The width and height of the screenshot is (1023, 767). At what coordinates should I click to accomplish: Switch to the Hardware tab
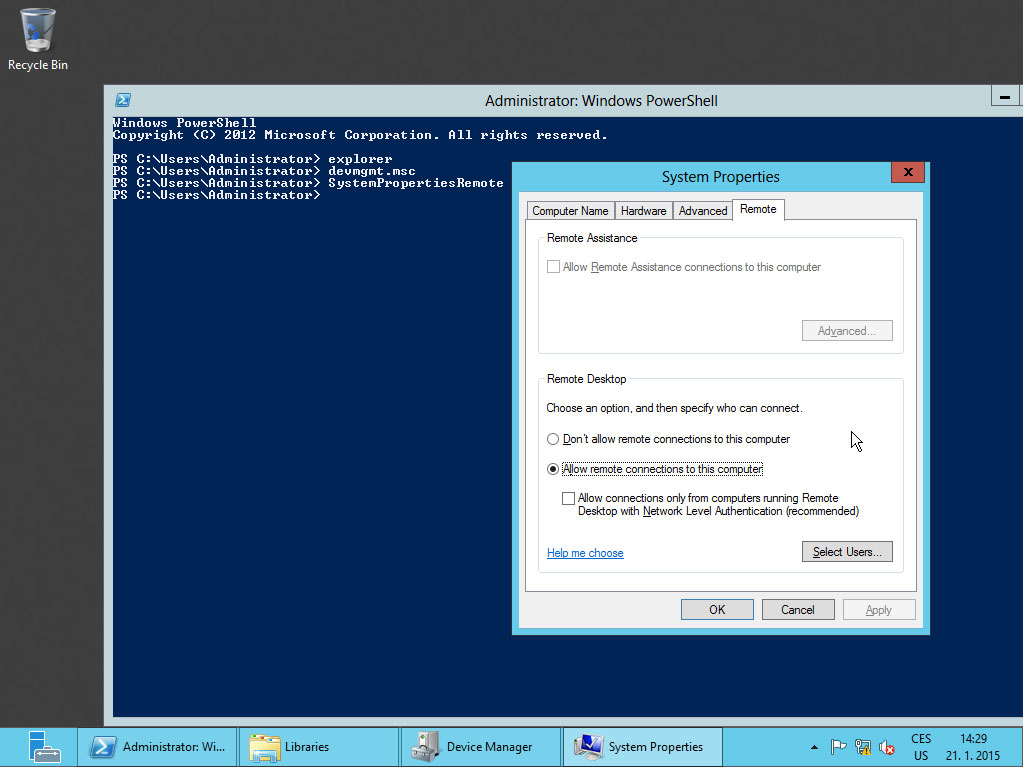[643, 211]
